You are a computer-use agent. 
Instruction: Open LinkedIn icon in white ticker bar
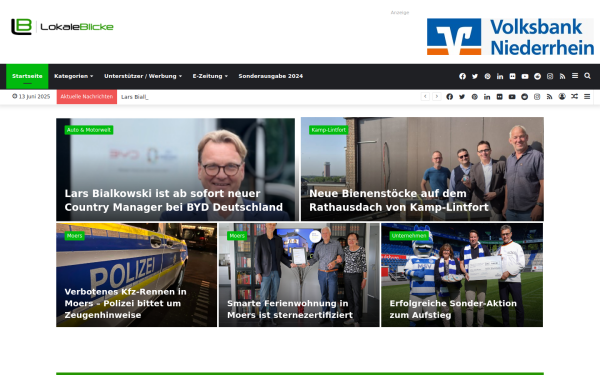pyautogui.click(x=487, y=97)
